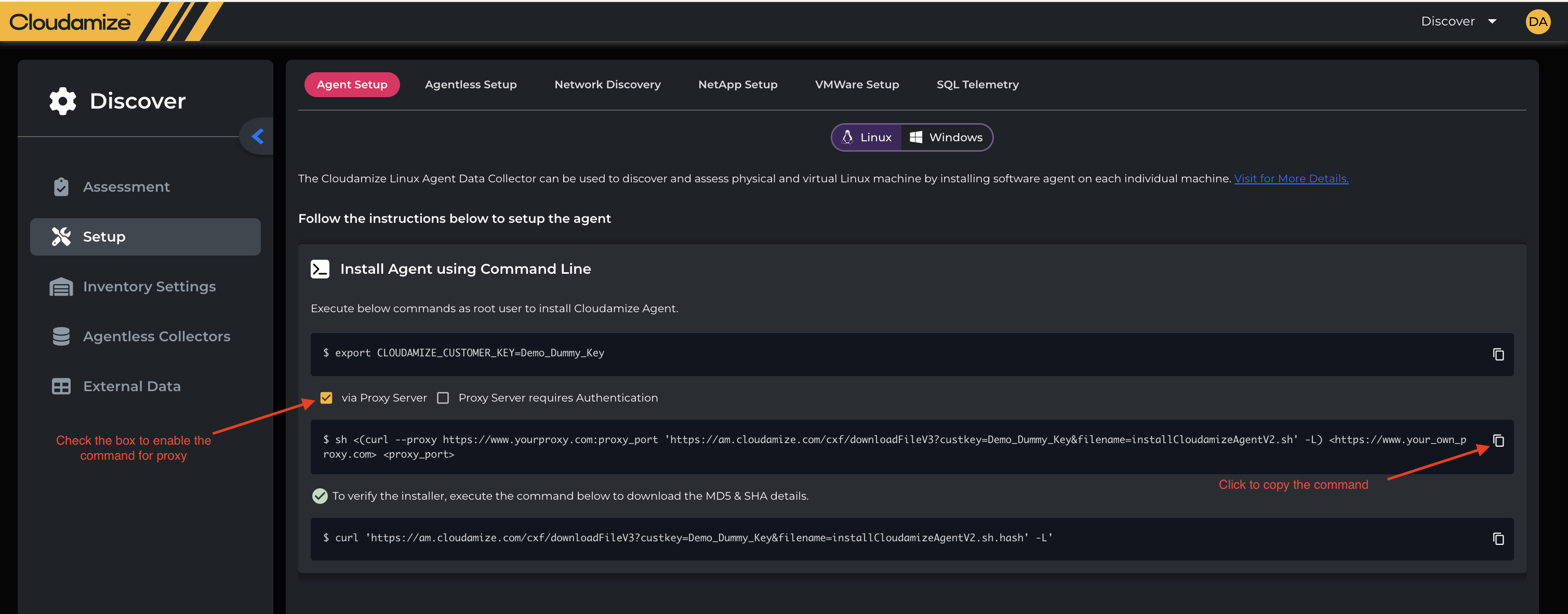The width and height of the screenshot is (1568, 614).
Task: Click the Agentless Collectors database icon
Action: pos(61,337)
